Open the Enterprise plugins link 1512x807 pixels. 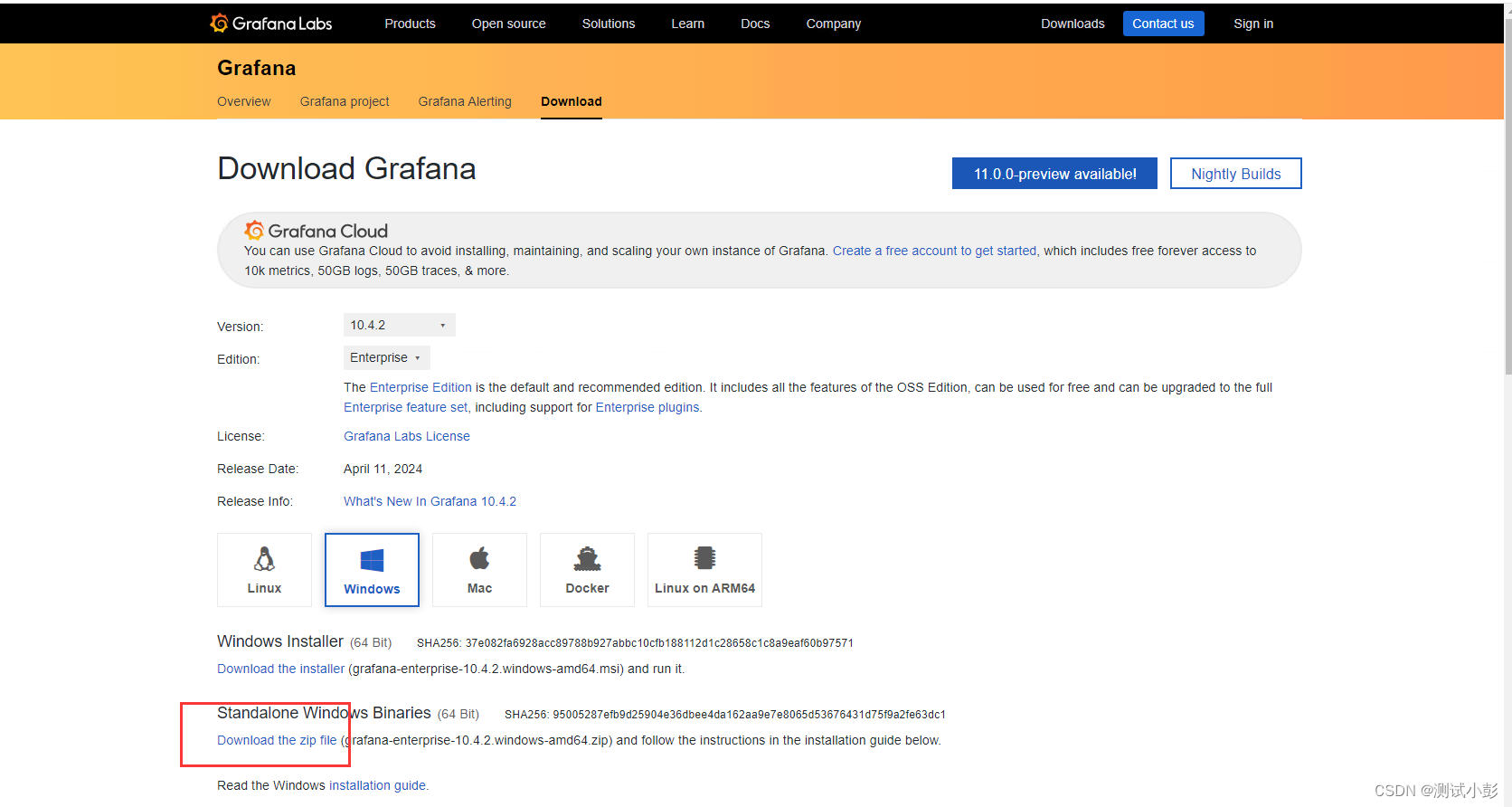point(647,407)
